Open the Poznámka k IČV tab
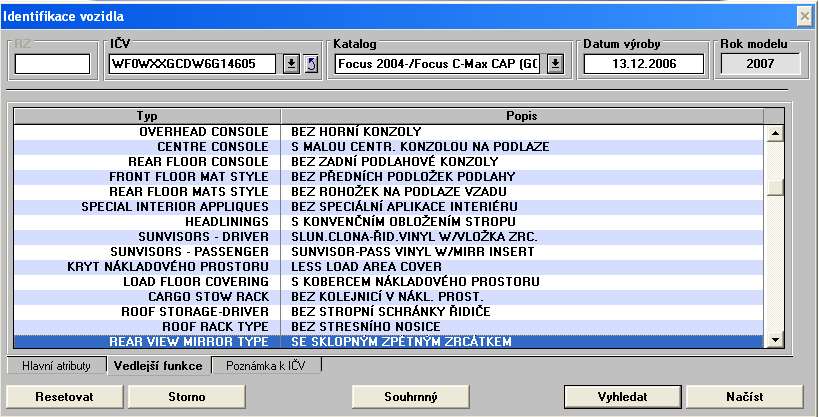Image resolution: width=819 pixels, height=417 pixels. pos(266,366)
